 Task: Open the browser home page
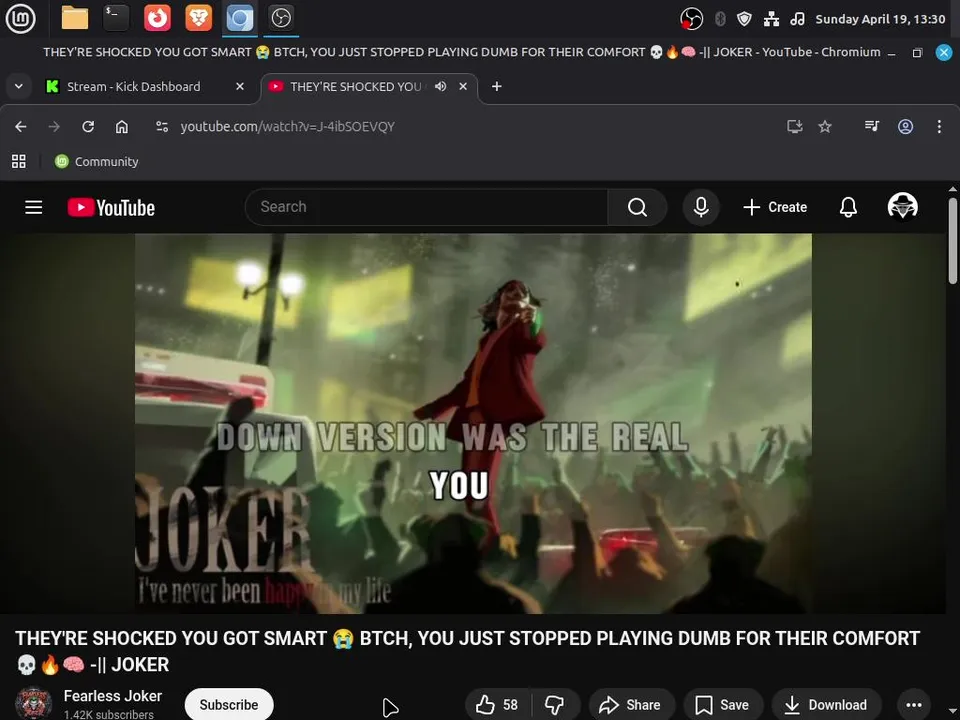pyautogui.click(x=122, y=126)
